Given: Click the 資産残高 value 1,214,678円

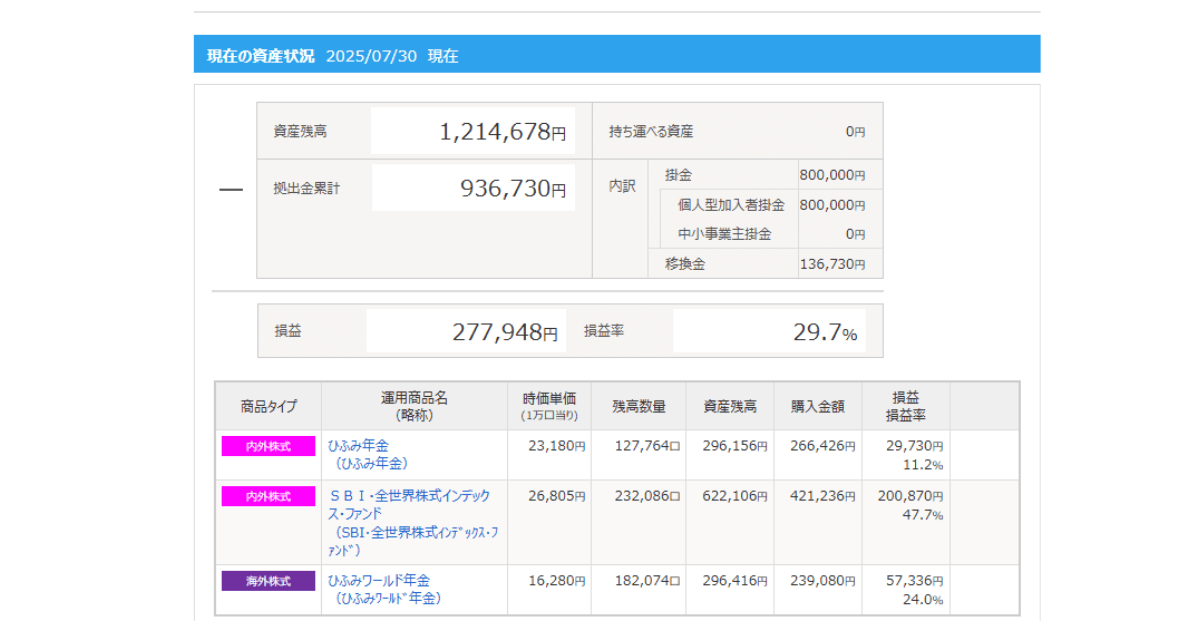Looking at the screenshot, I should [503, 131].
